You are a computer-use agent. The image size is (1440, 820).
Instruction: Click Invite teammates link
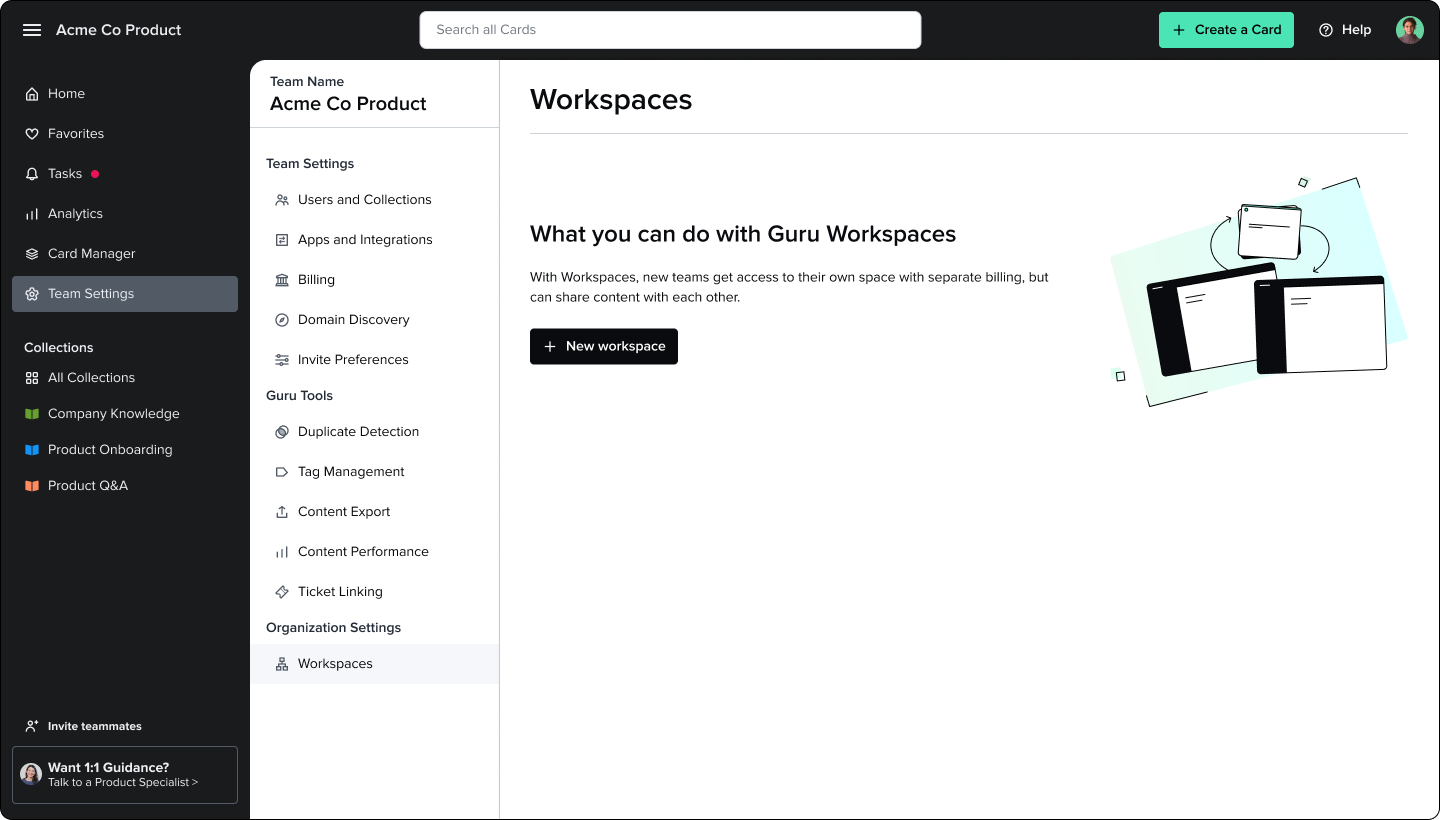[95, 726]
